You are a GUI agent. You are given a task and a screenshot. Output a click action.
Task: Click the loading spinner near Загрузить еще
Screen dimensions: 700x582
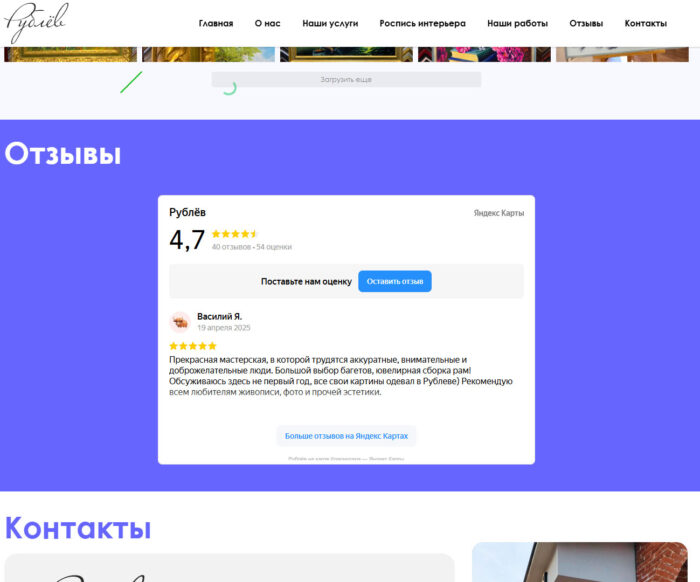tap(229, 88)
